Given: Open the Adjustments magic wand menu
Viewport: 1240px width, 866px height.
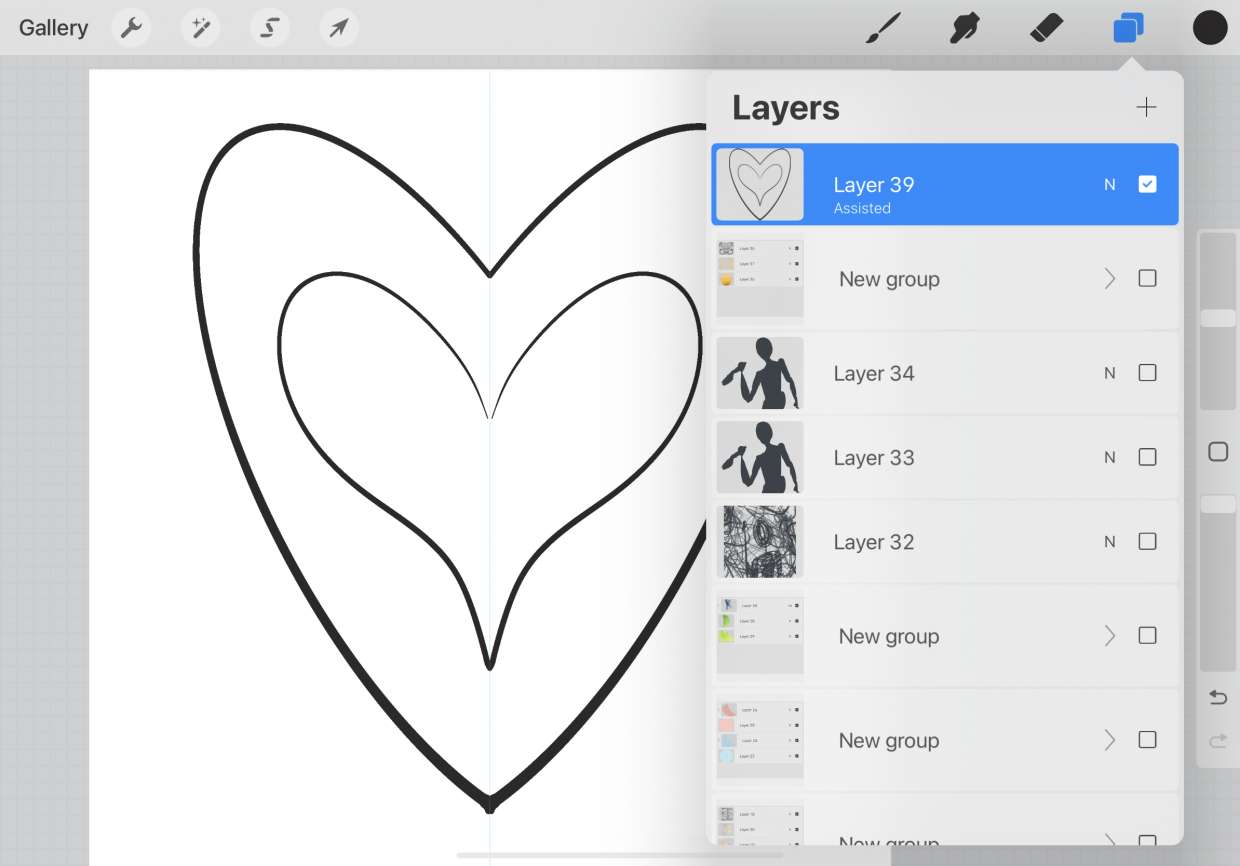Looking at the screenshot, I should click(200, 28).
